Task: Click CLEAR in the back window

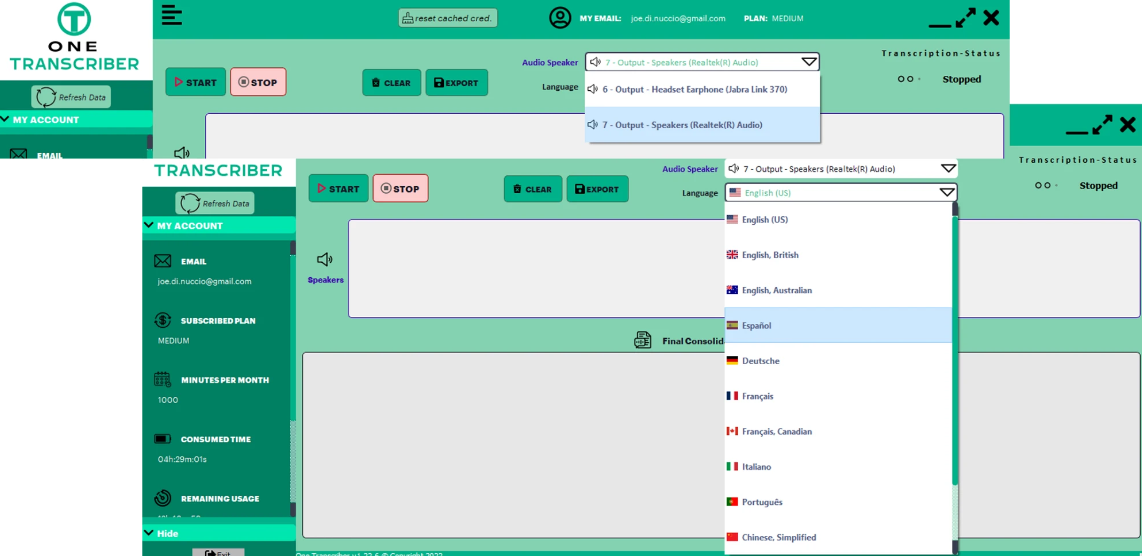Action: [x=392, y=83]
